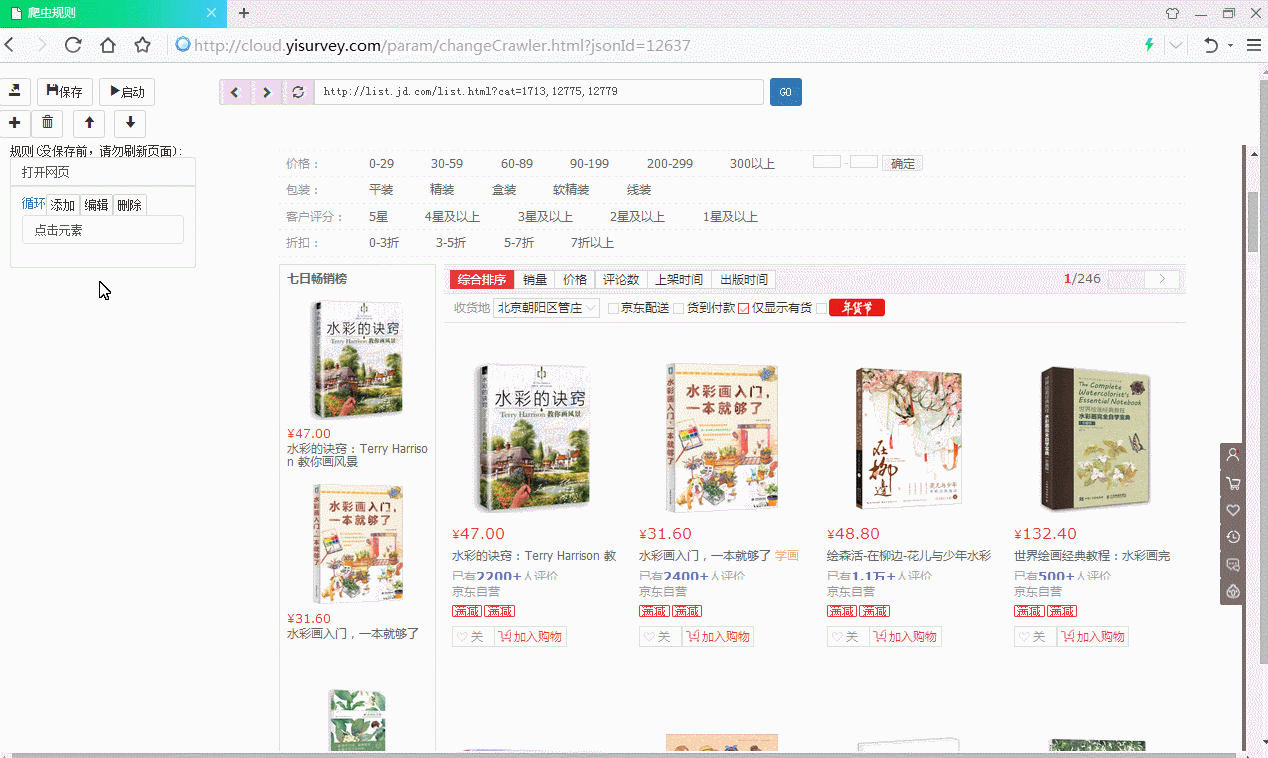Image resolution: width=1268 pixels, height=758 pixels.
Task: Go forward in embedded page navigator
Action: click(x=267, y=92)
